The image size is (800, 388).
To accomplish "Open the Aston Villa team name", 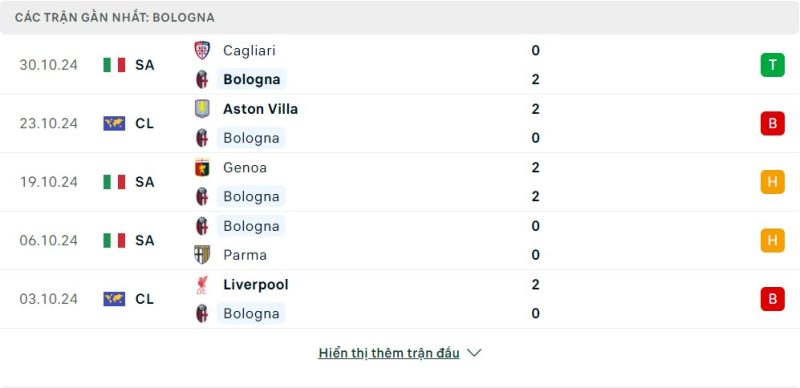I will pyautogui.click(x=260, y=109).
